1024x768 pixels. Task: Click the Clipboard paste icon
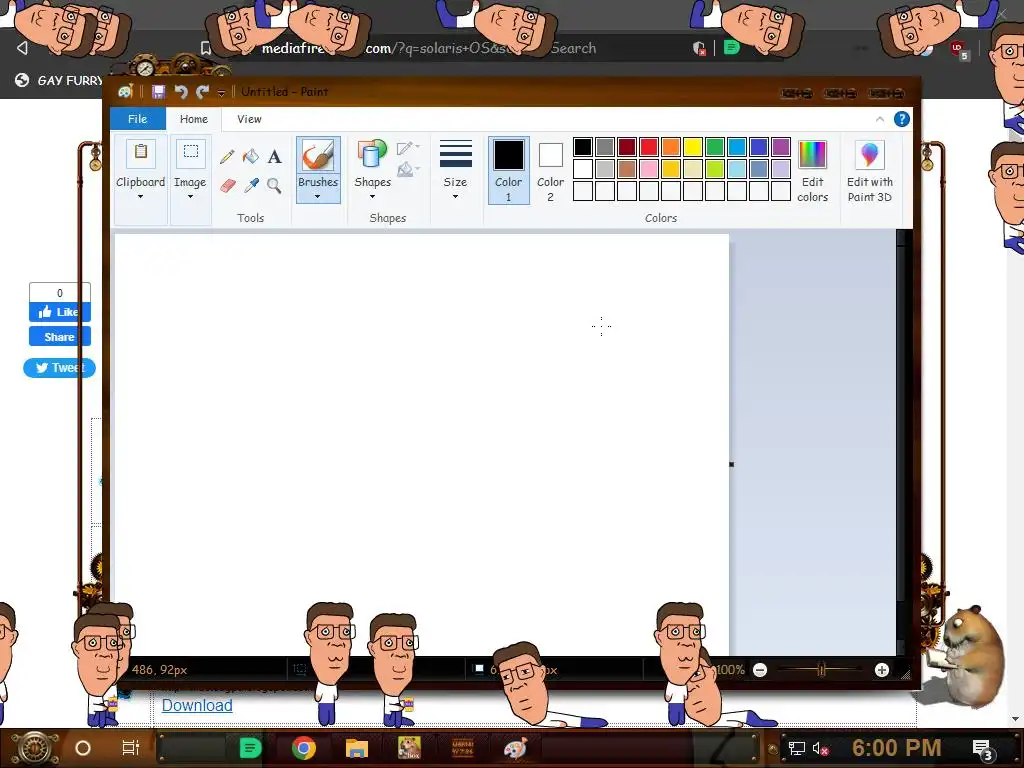[140, 153]
